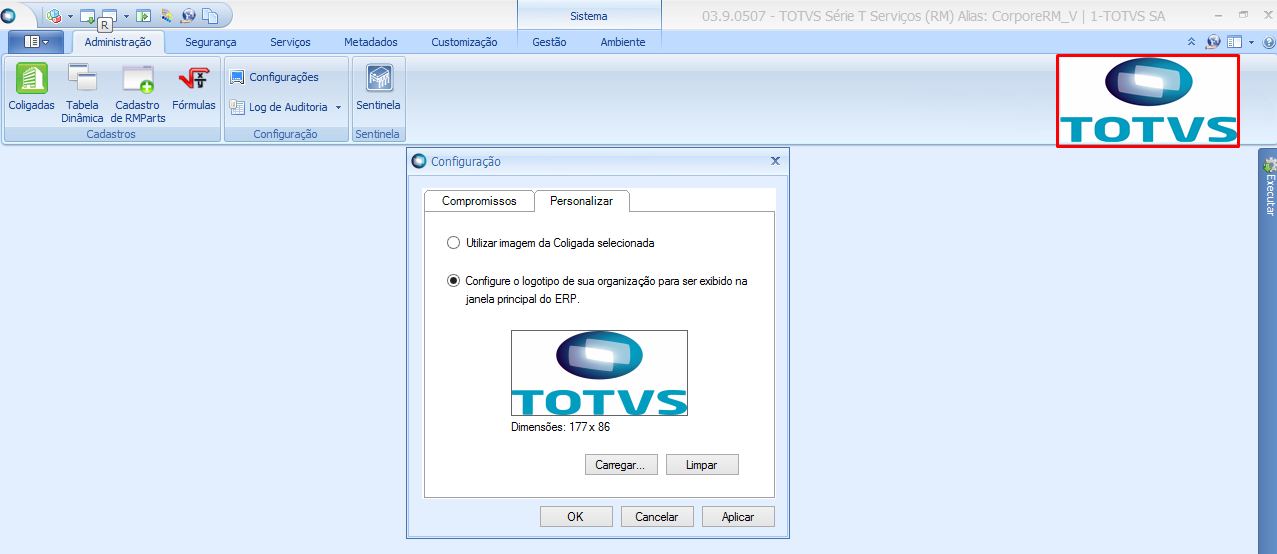Viewport: 1277px width, 554px height.
Task: Open Configurações in the ribbon
Action: click(274, 77)
